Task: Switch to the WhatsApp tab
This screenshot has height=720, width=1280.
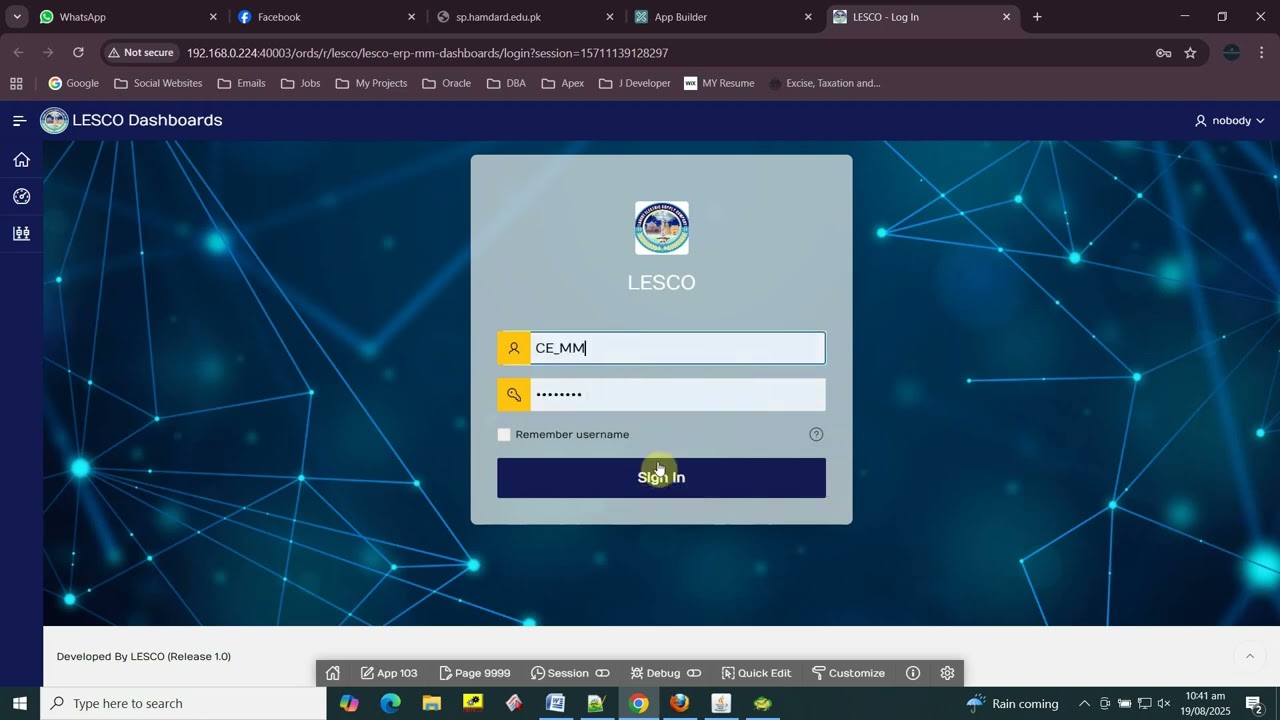Action: [127, 17]
